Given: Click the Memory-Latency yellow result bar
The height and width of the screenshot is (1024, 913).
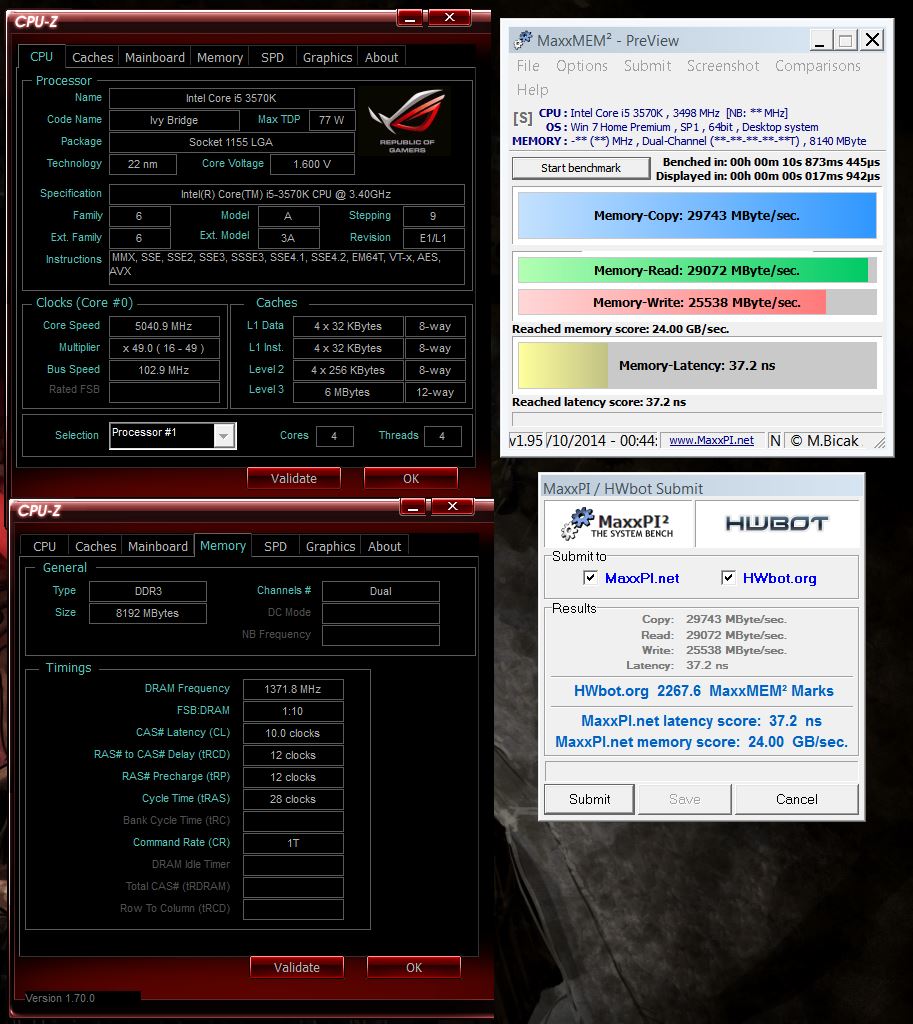Looking at the screenshot, I should (x=697, y=366).
